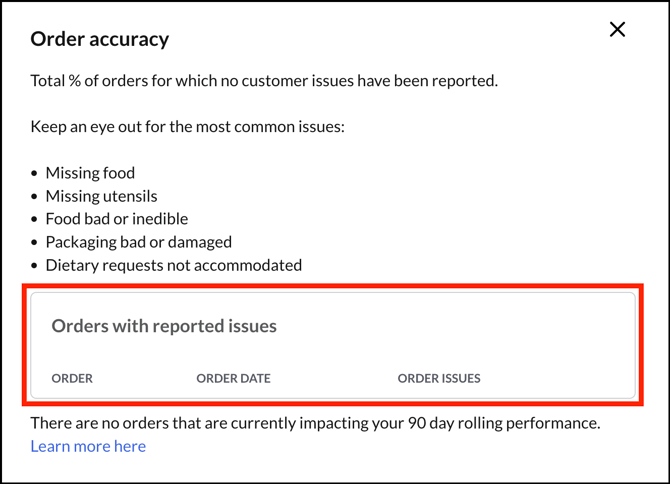The height and width of the screenshot is (484, 670).
Task: Click the Packaging bad or damaged item
Action: coord(138,242)
